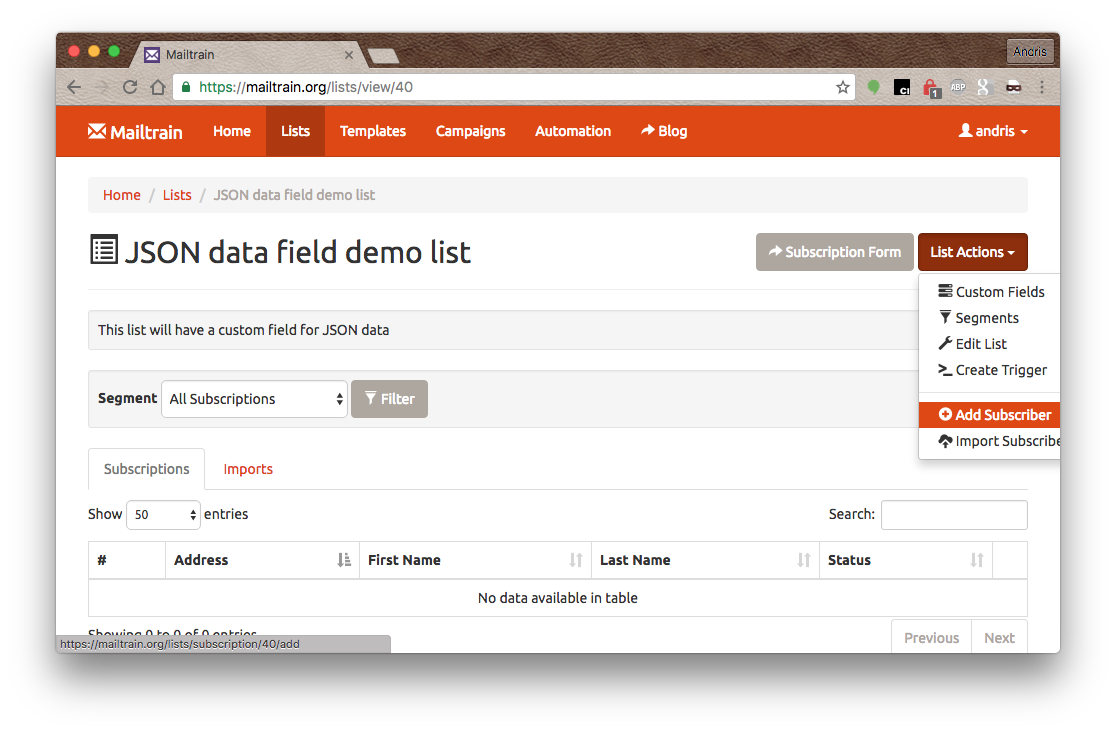Image resolution: width=1116 pixels, height=733 pixels.
Task: Click the Address column header
Action: click(262, 560)
